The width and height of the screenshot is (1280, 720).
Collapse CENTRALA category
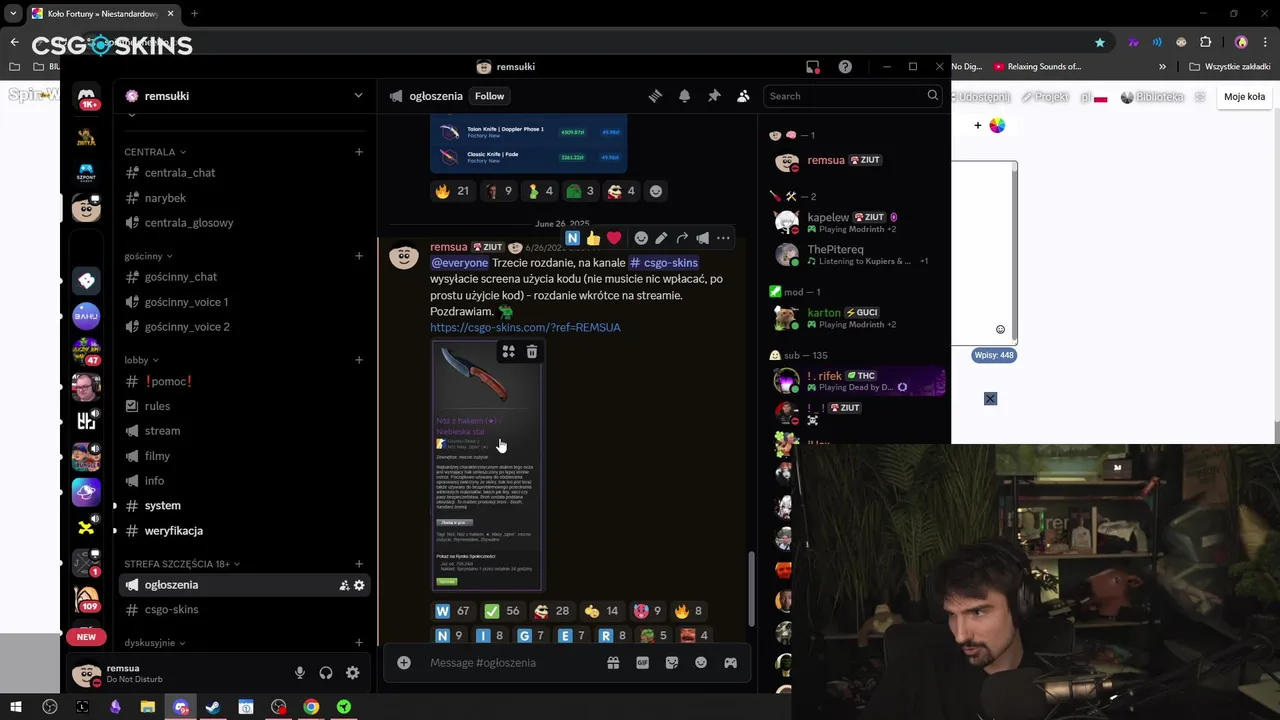point(155,152)
